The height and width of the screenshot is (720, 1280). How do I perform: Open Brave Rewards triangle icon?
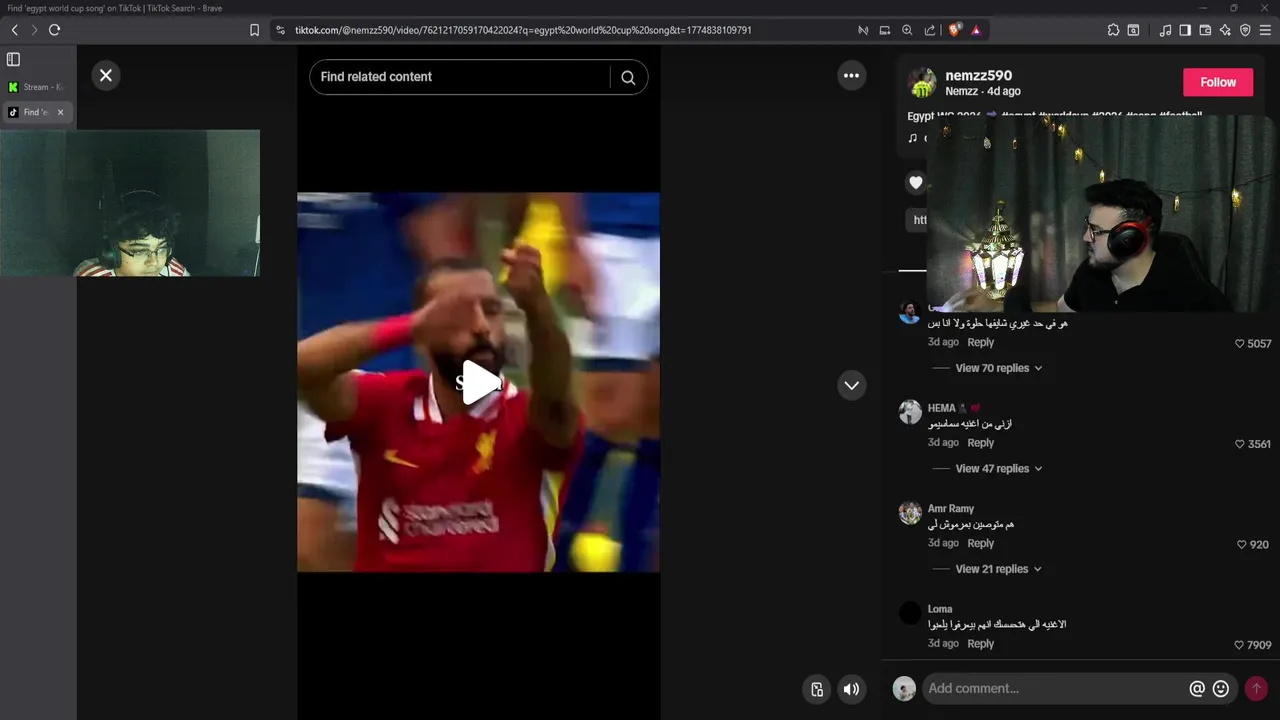pyautogui.click(x=976, y=30)
